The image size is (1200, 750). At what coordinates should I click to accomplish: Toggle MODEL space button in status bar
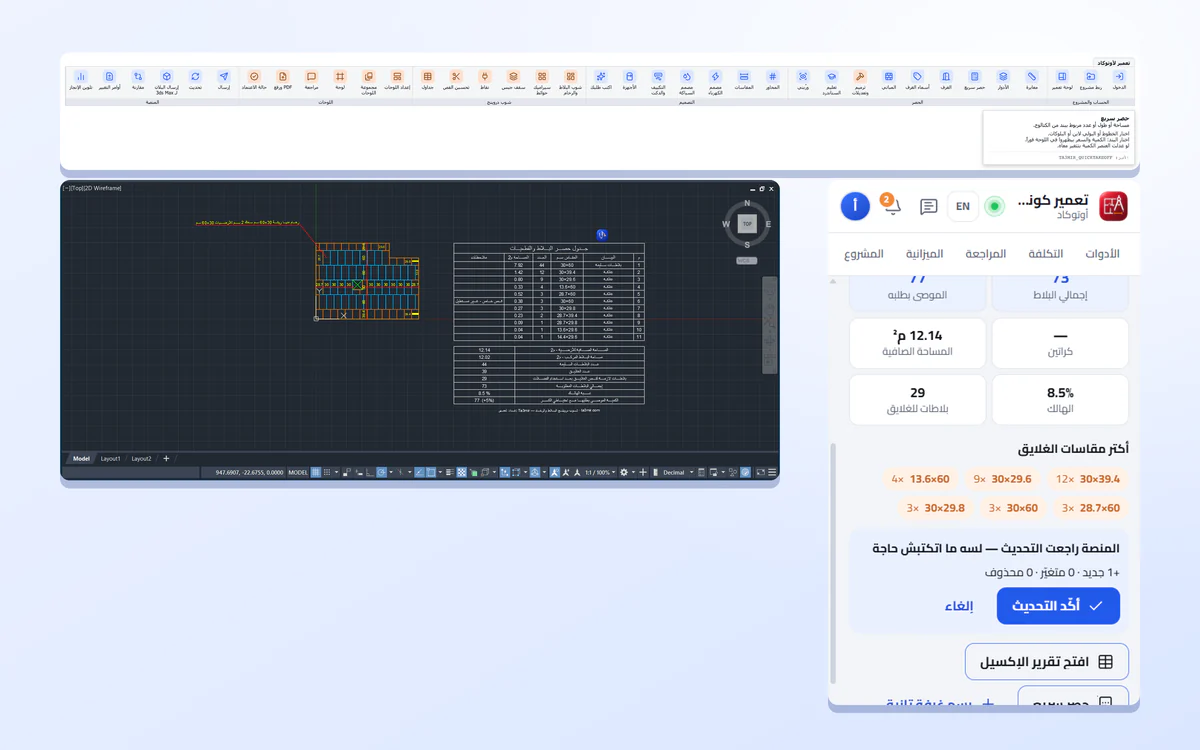[298, 472]
